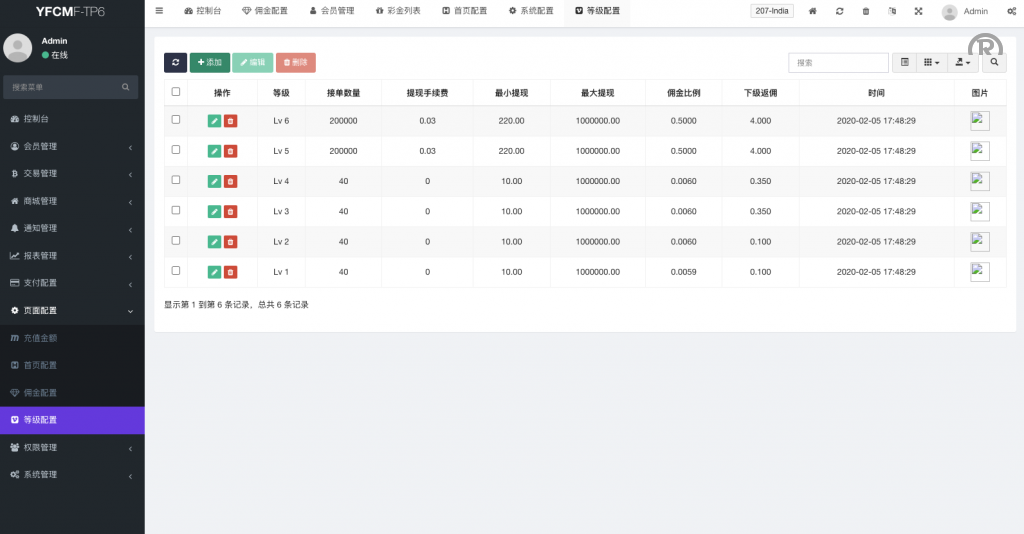Click the 207-India label button
This screenshot has height=534, width=1024.
tap(772, 11)
